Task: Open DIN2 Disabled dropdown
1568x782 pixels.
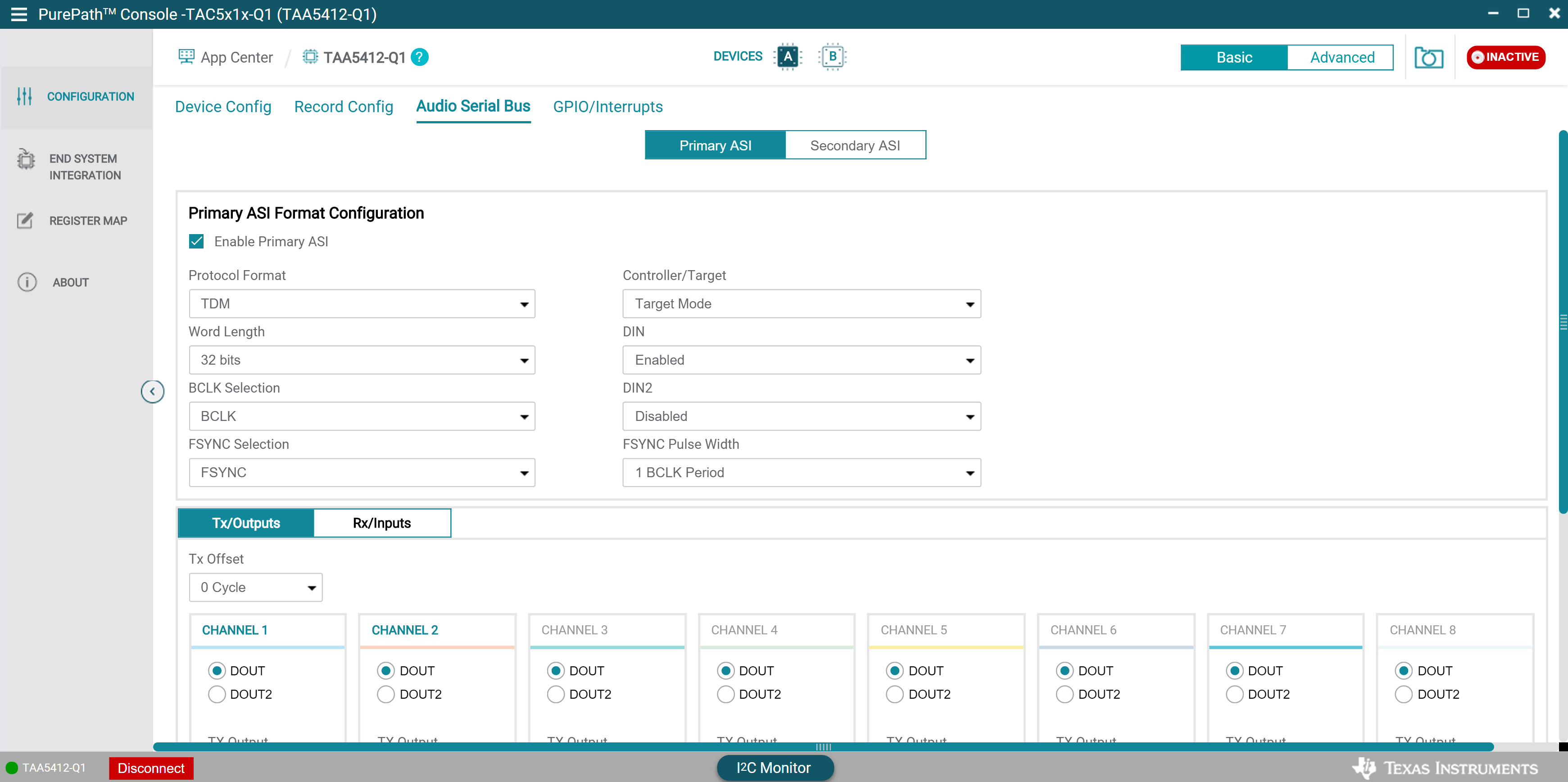Action: click(x=802, y=416)
